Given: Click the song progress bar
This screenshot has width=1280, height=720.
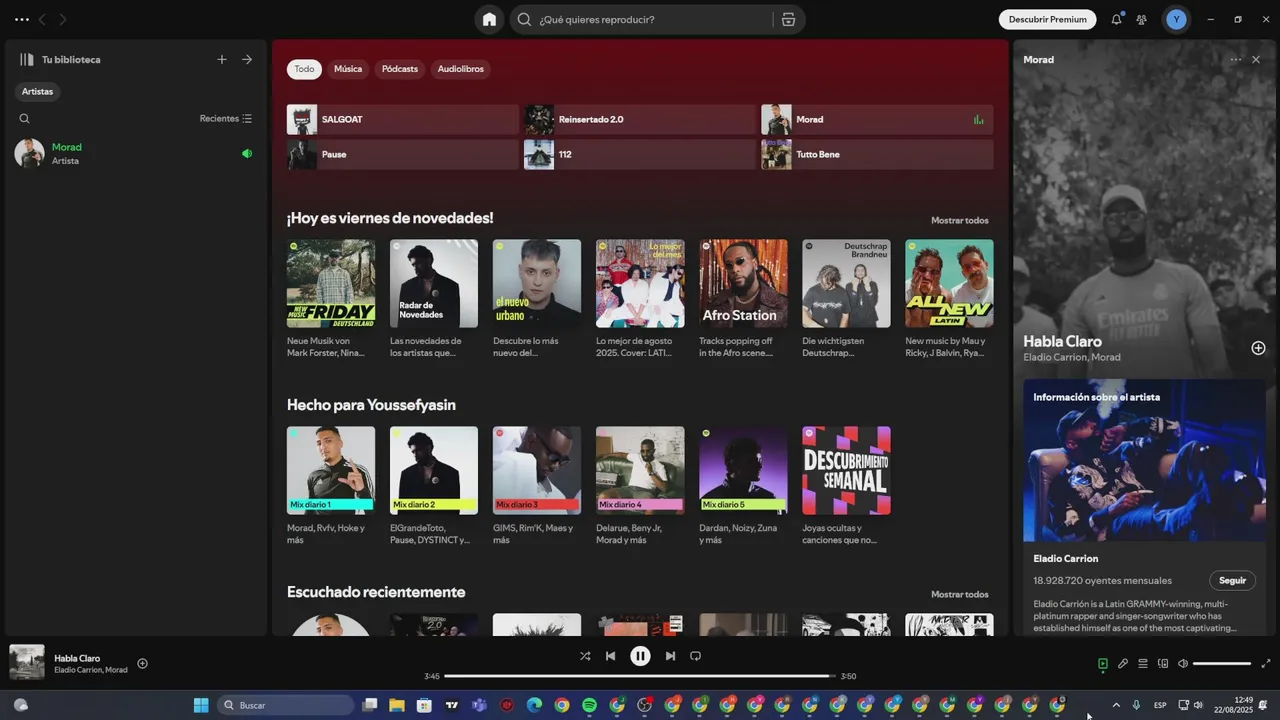Looking at the screenshot, I should point(639,676).
